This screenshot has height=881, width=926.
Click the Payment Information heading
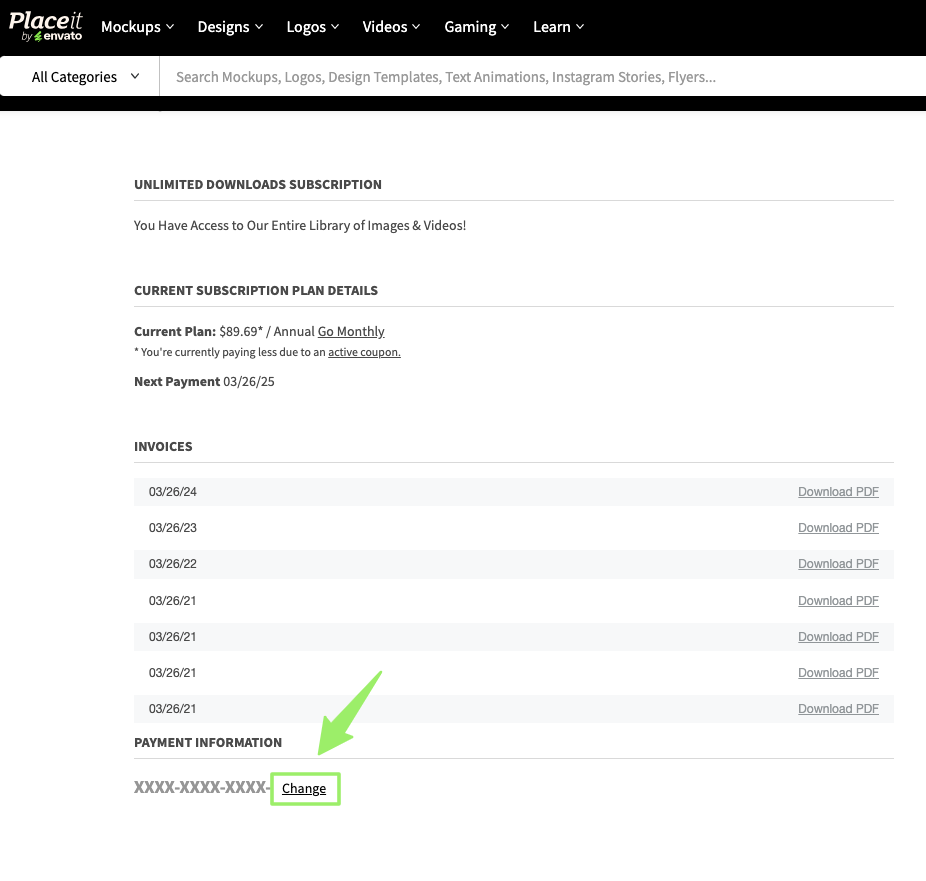208,742
